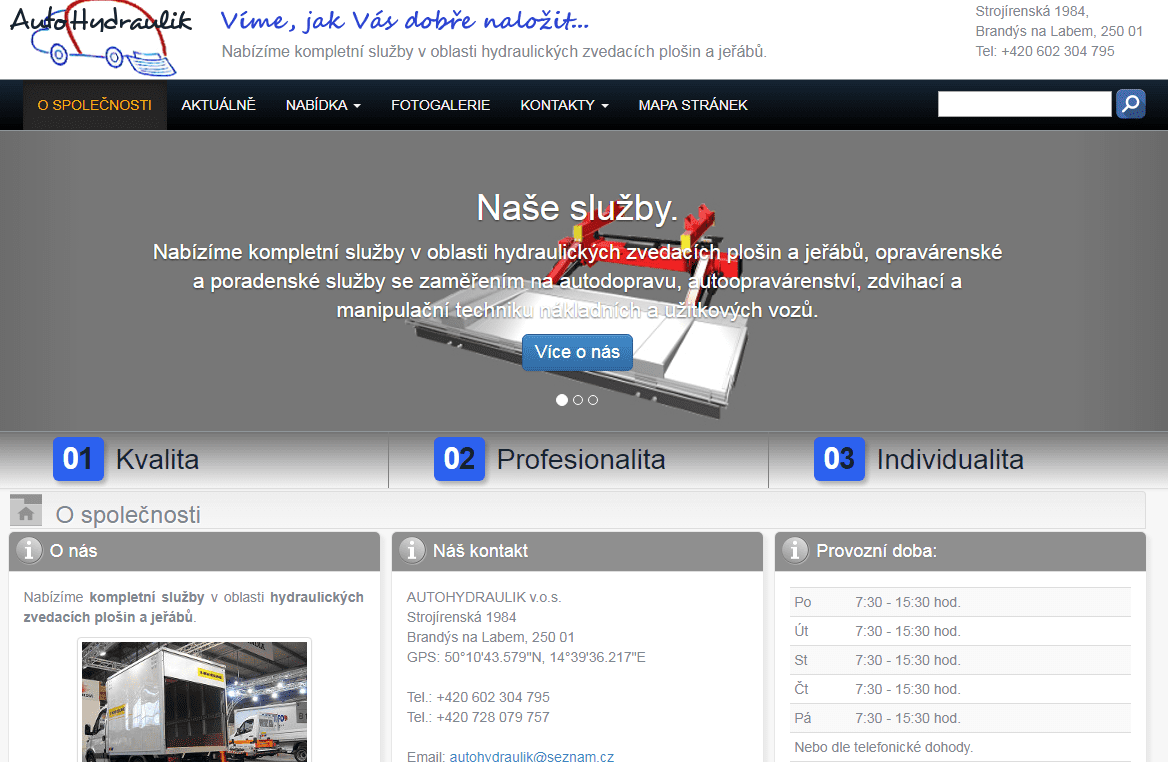Viewport: 1168px width, 762px height.
Task: Click the info icon in Provozní doba header
Action: point(795,550)
